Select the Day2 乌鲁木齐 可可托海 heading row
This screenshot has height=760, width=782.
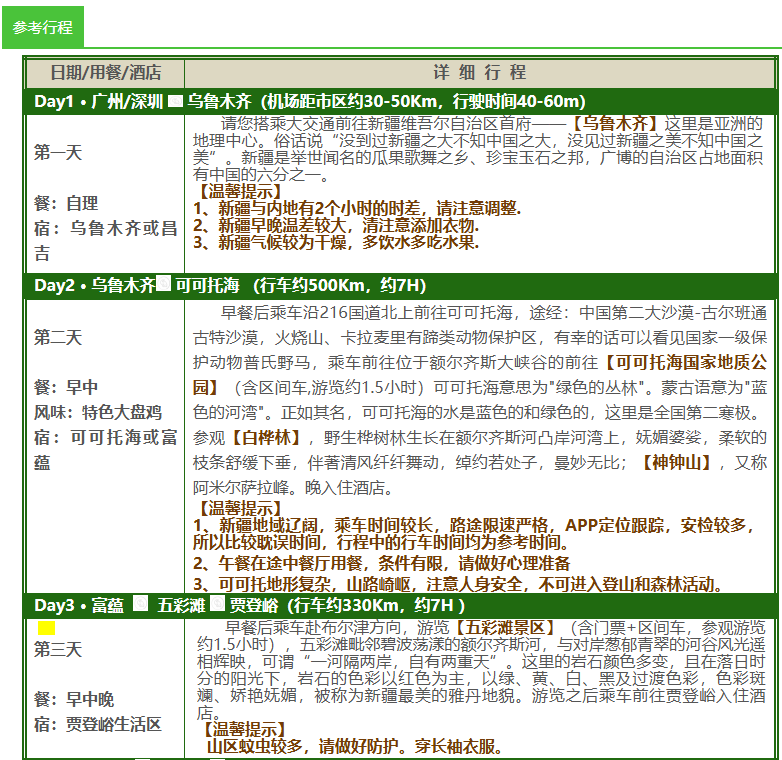400,286
